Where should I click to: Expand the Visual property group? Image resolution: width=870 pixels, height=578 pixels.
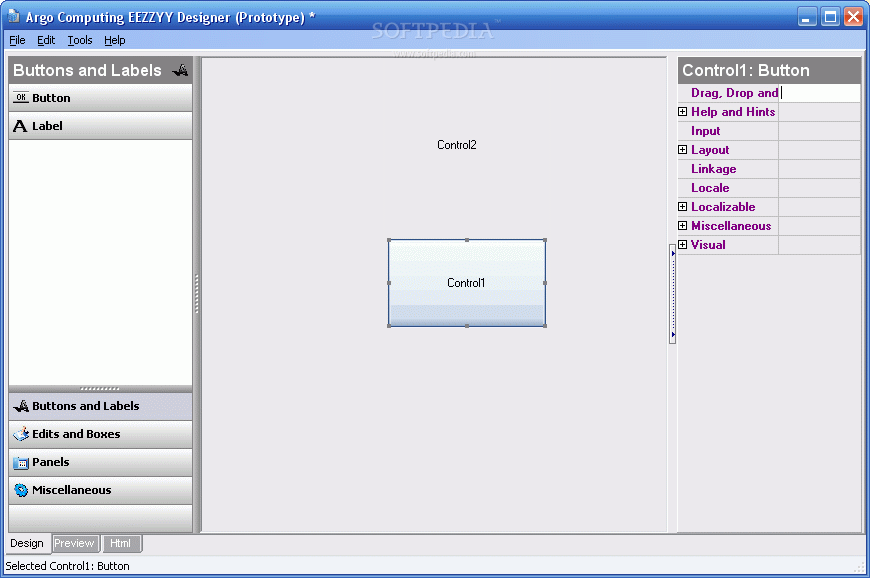coord(682,245)
